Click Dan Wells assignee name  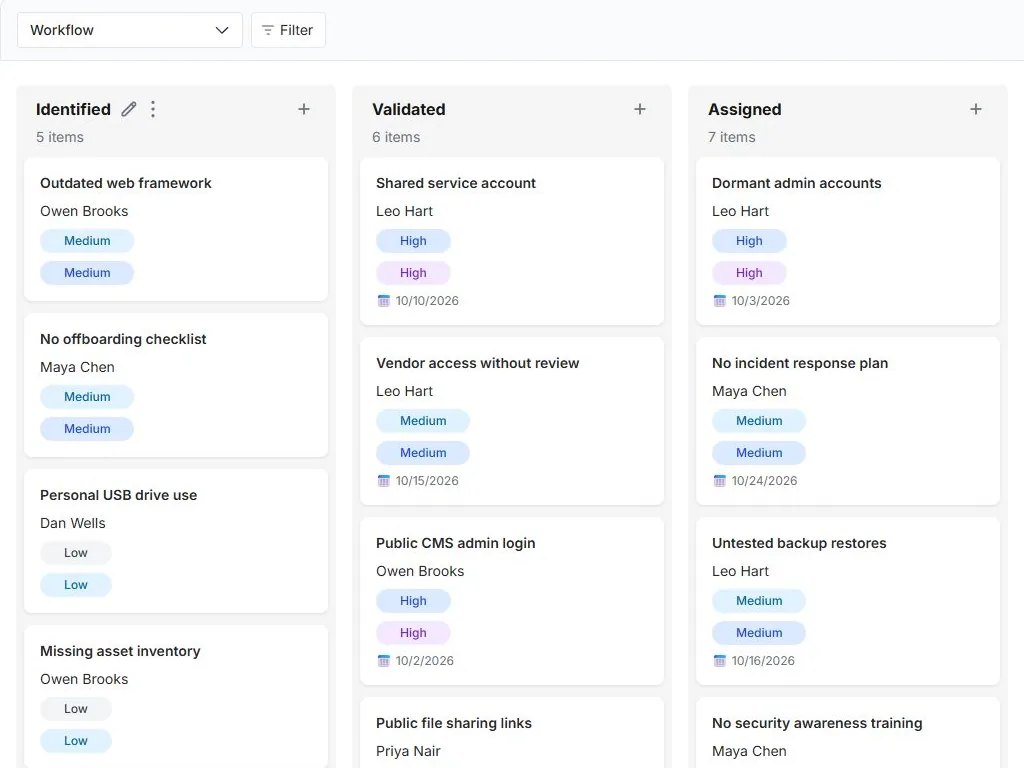click(72, 524)
